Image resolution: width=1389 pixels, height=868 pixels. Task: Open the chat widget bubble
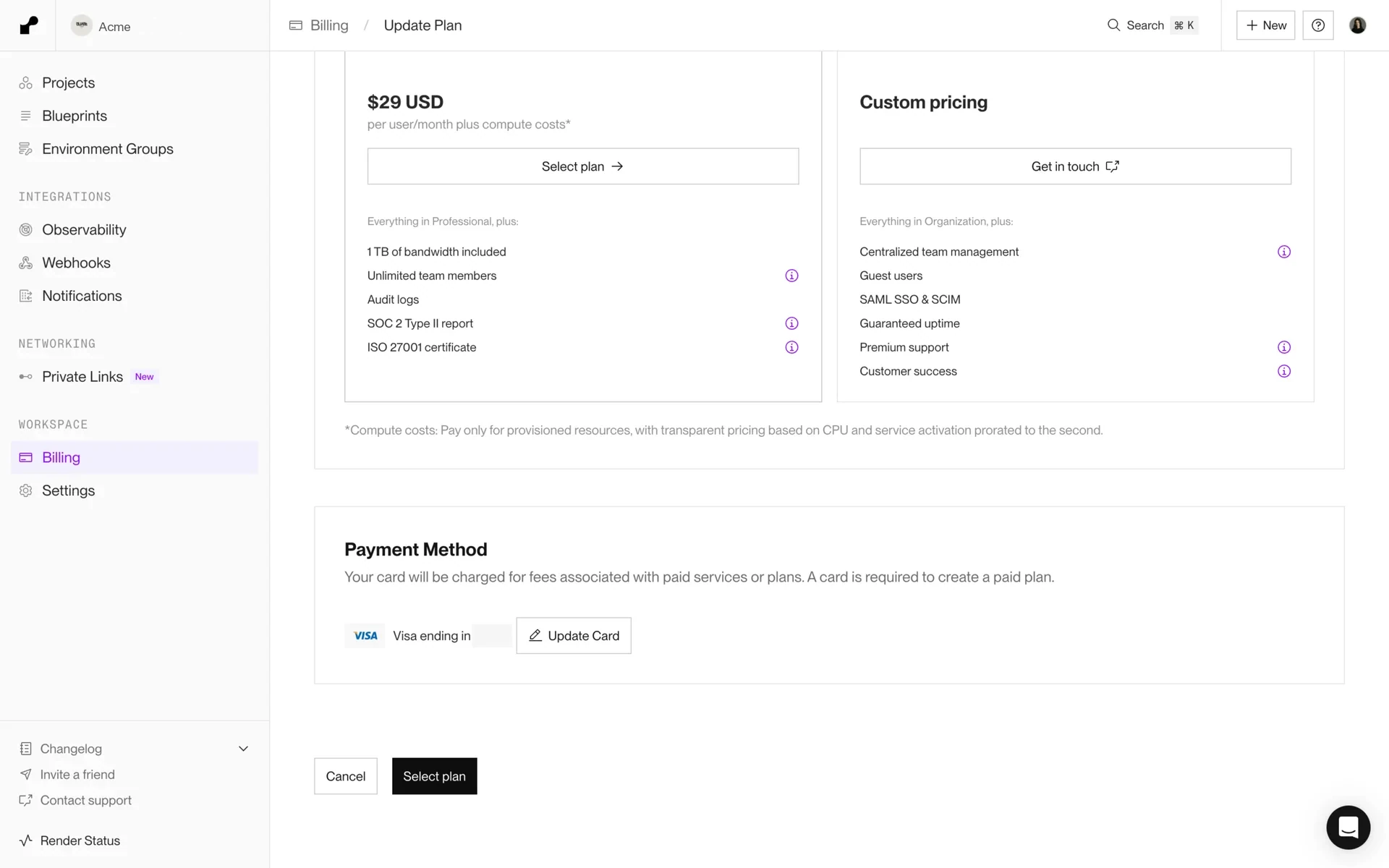pyautogui.click(x=1348, y=827)
